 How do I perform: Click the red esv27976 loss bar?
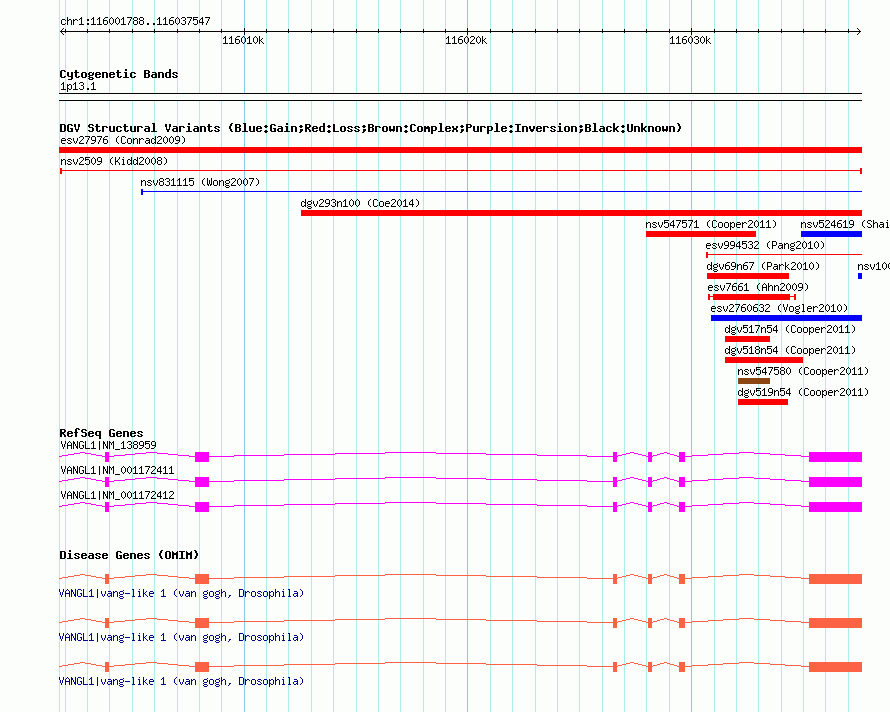(460, 150)
